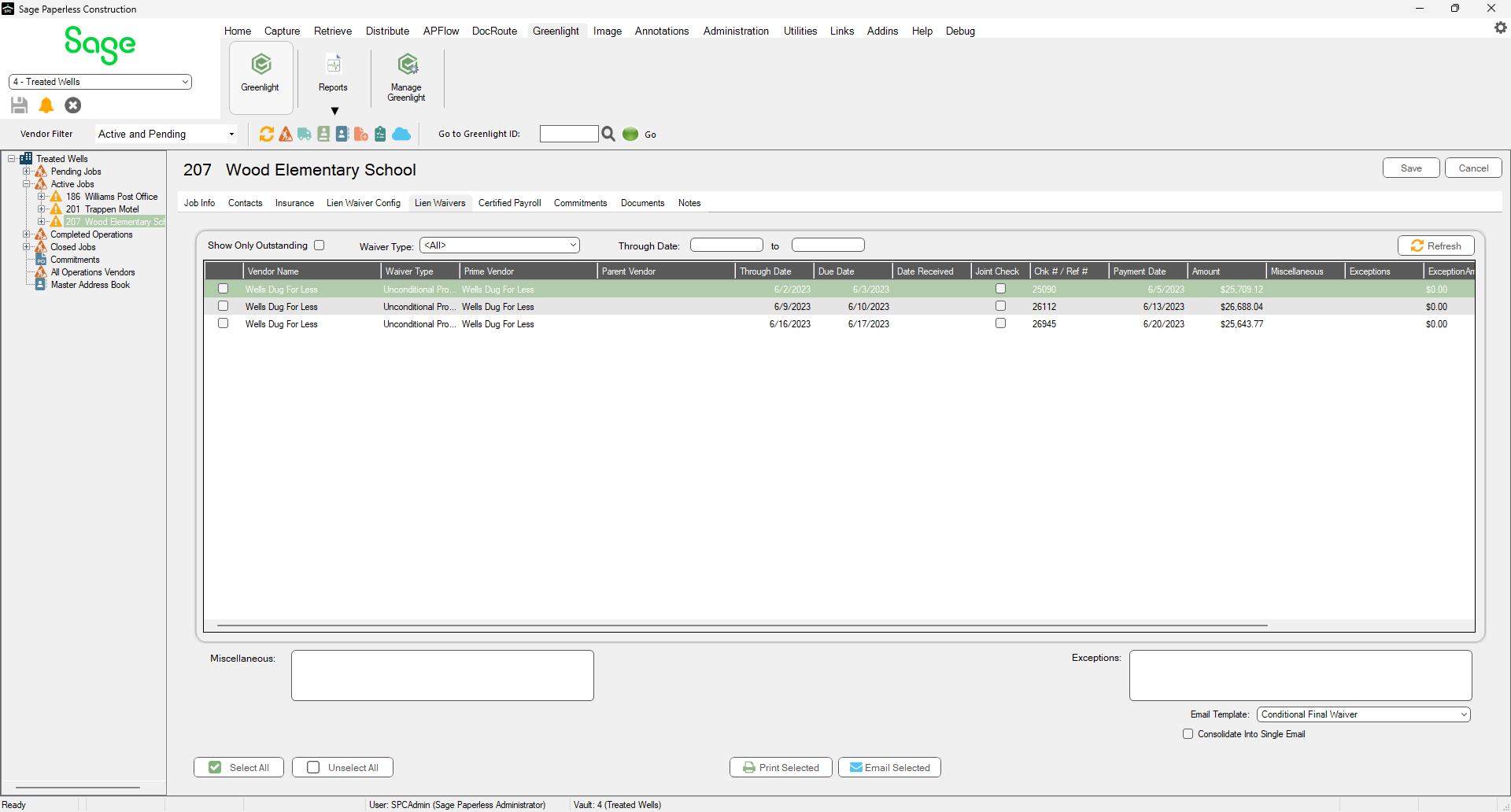Image resolution: width=1511 pixels, height=812 pixels.
Task: Expand the Pending Jobs tree node
Action: (x=26, y=172)
